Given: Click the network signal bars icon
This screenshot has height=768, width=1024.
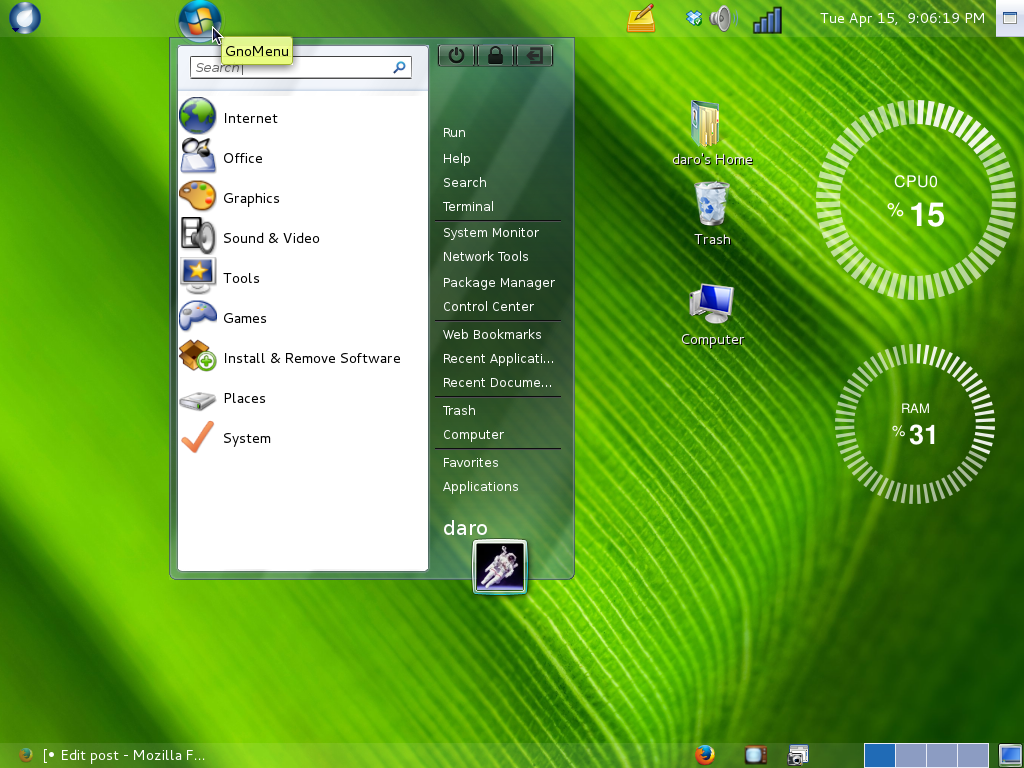Looking at the screenshot, I should pos(767,19).
